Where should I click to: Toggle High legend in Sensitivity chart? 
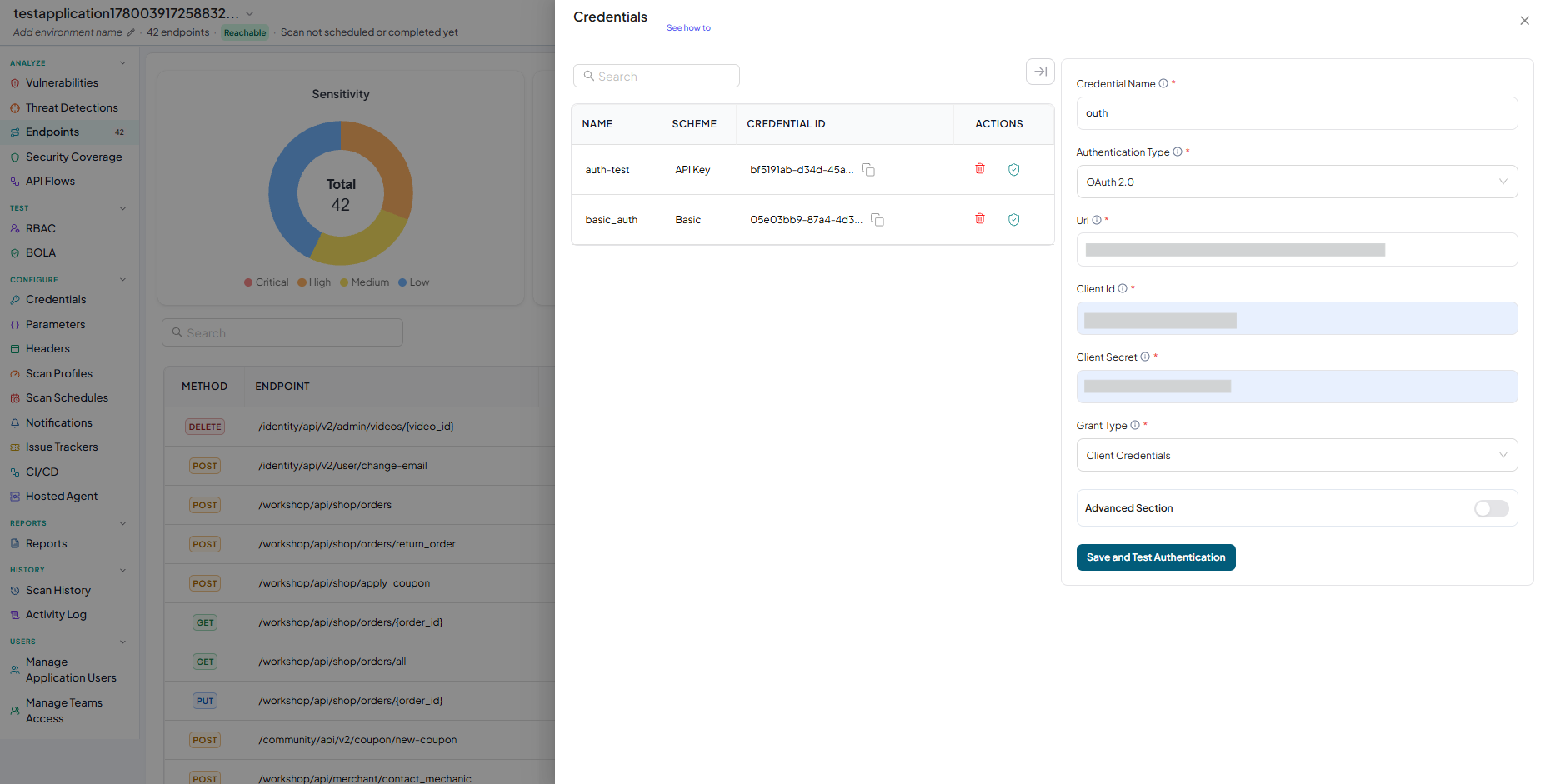pos(314,282)
